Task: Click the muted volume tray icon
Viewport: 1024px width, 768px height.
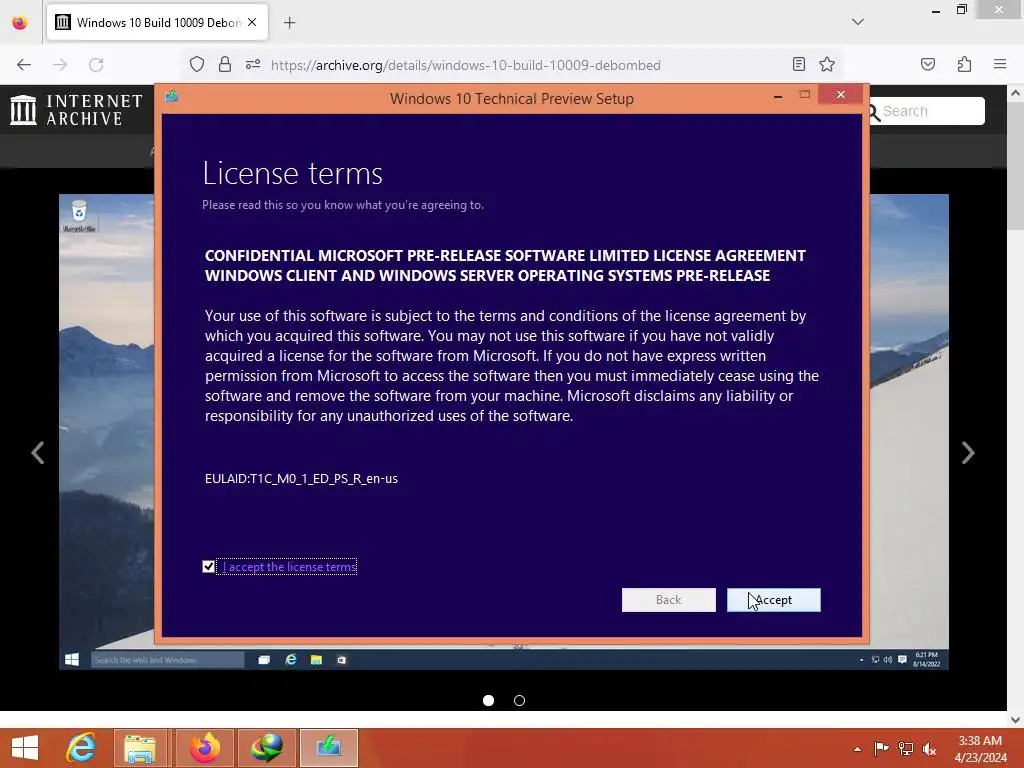Action: (929, 749)
